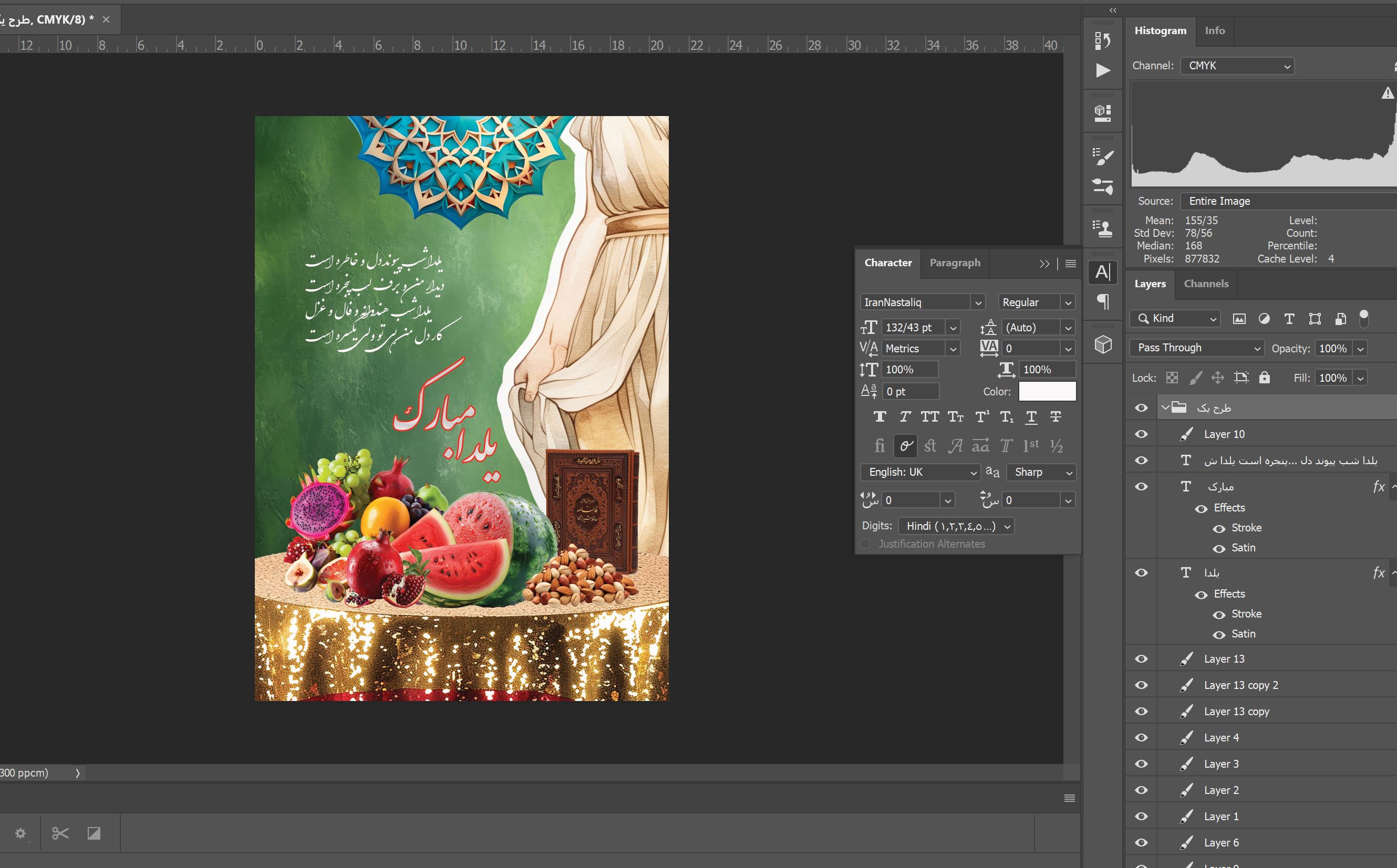Toggle visibility of Layer 10
Screen dimensions: 1397x868
pyautogui.click(x=1142, y=433)
